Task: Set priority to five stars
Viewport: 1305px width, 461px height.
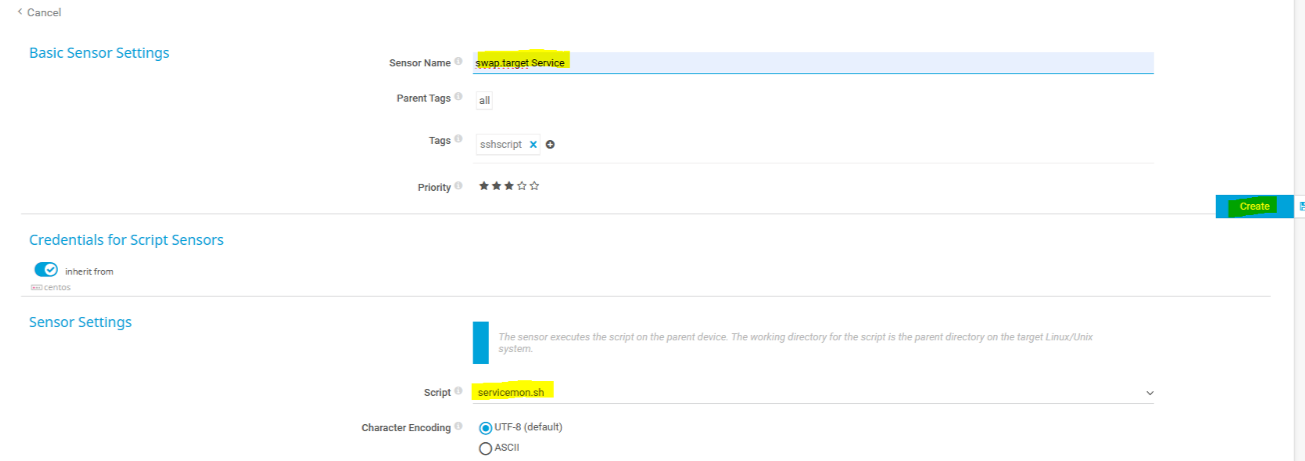Action: click(534, 186)
